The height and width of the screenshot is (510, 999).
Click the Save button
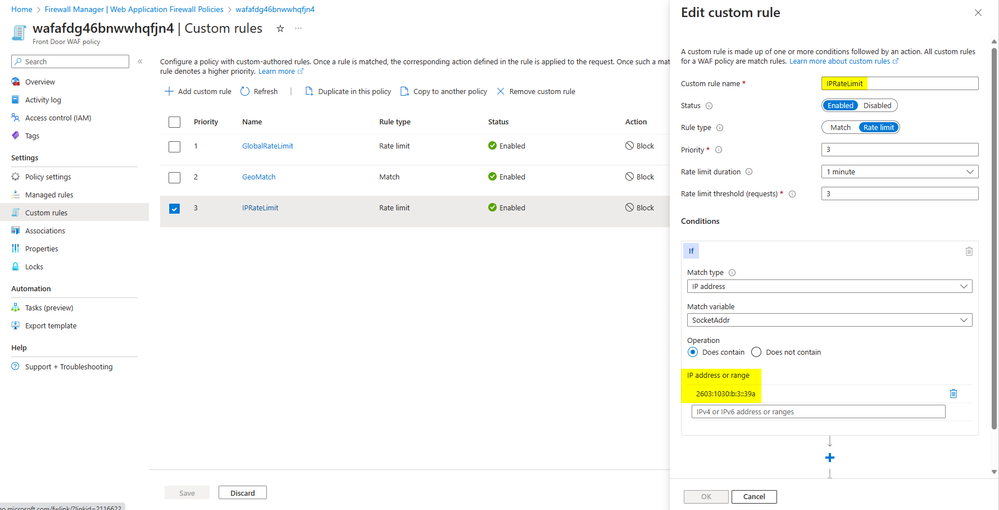click(x=187, y=493)
